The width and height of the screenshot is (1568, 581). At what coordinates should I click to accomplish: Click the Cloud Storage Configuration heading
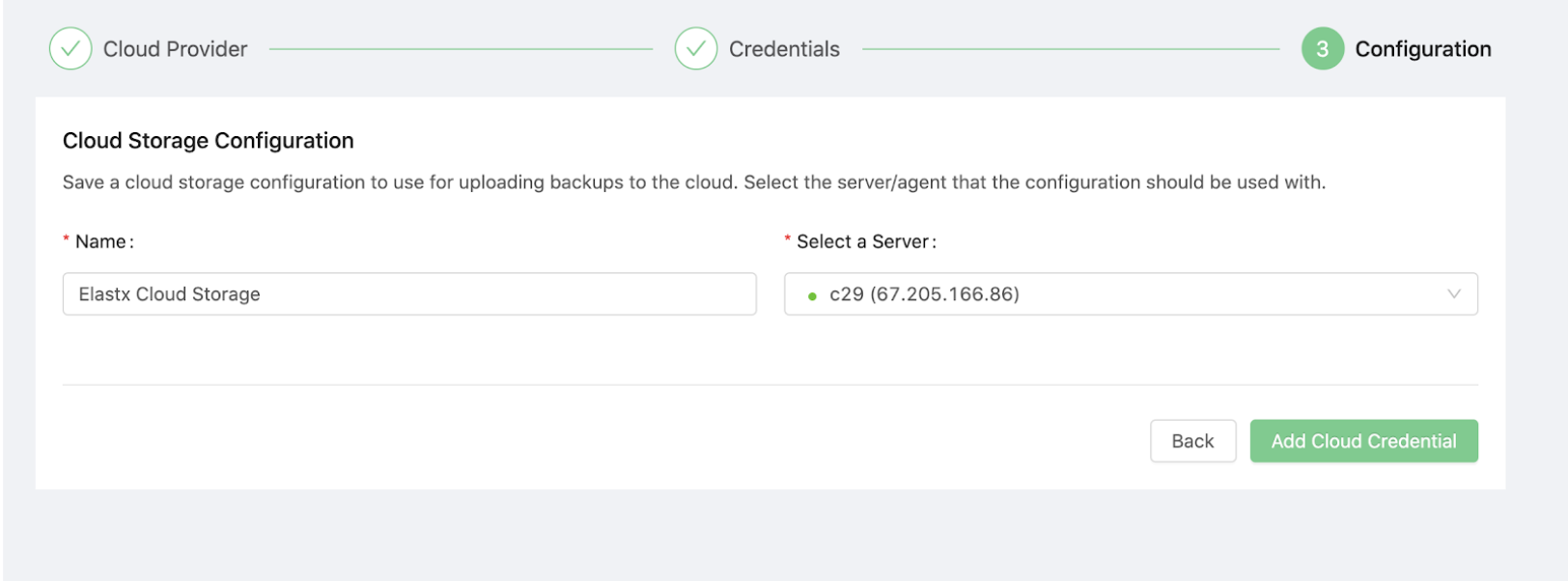coord(208,141)
